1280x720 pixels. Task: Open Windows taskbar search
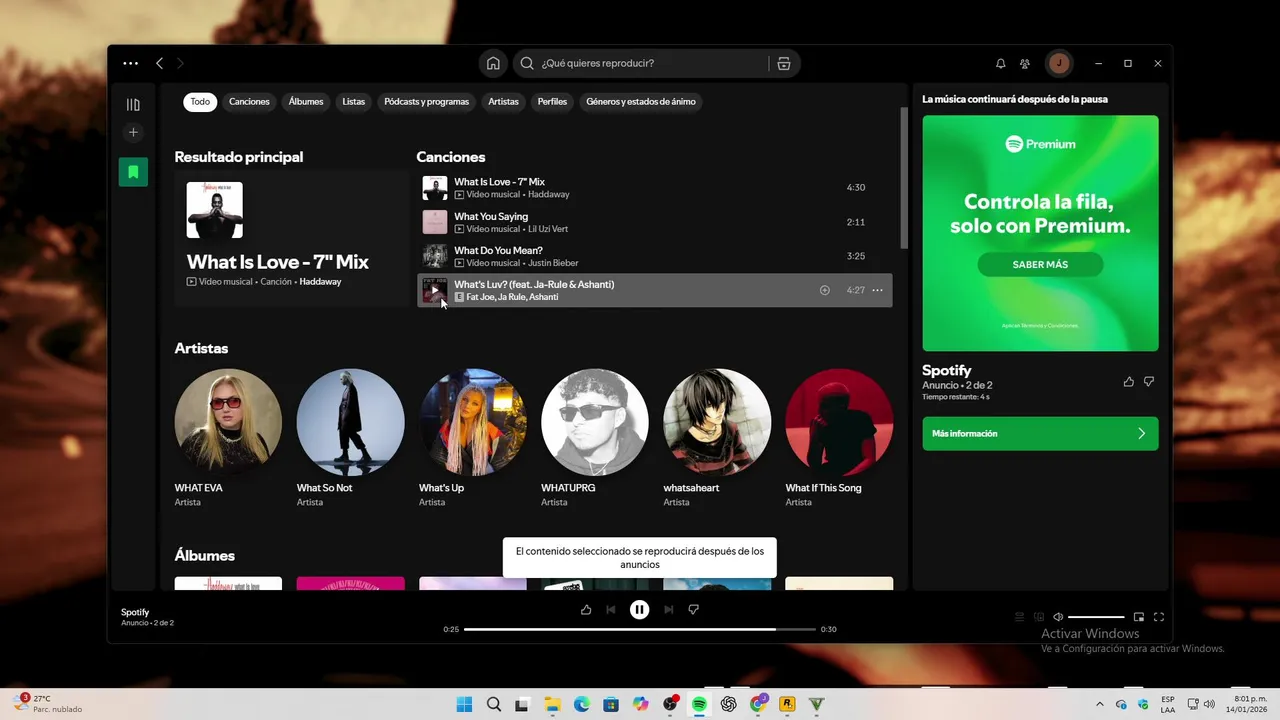click(x=493, y=704)
